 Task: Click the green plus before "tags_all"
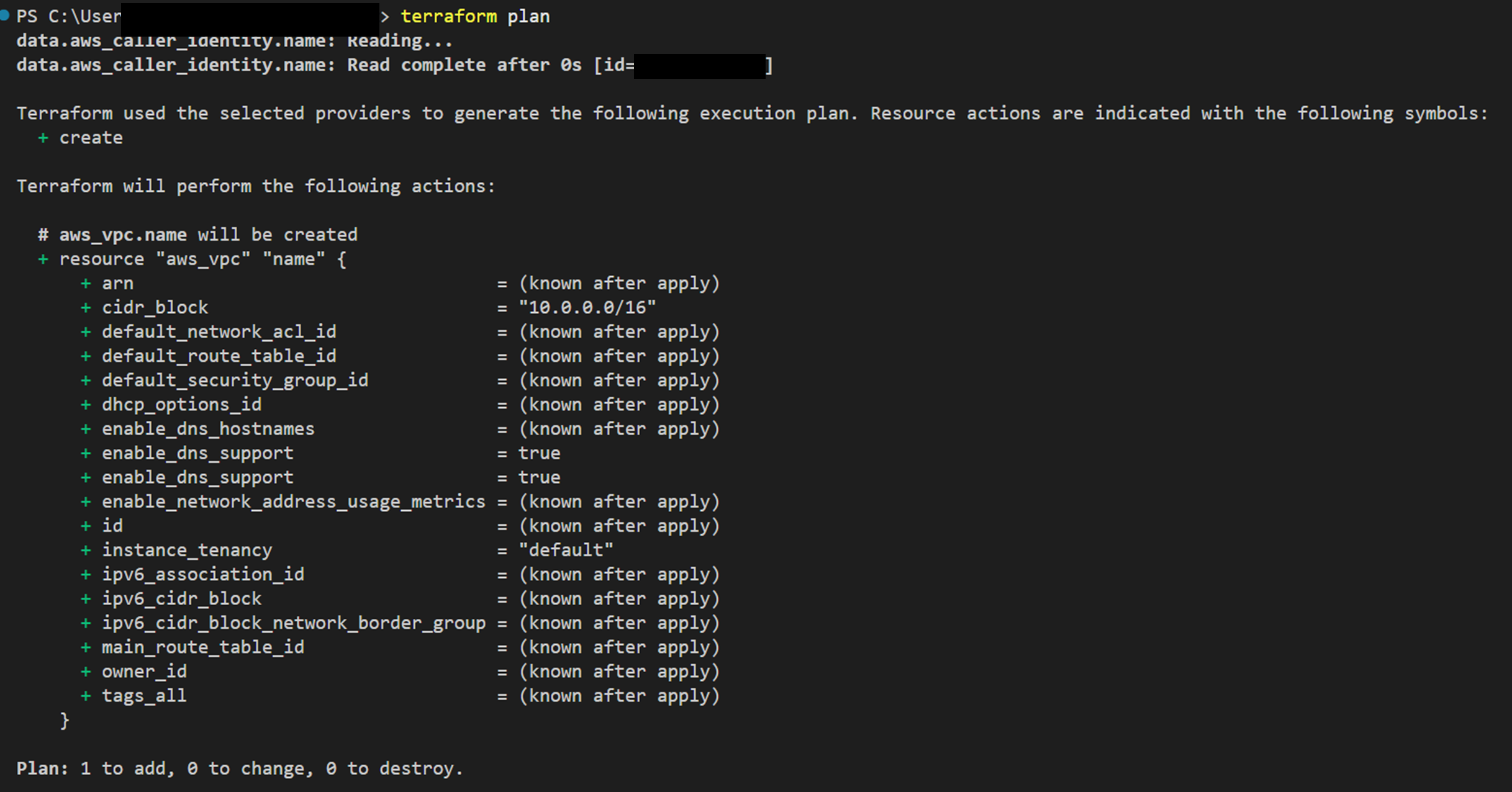86,696
